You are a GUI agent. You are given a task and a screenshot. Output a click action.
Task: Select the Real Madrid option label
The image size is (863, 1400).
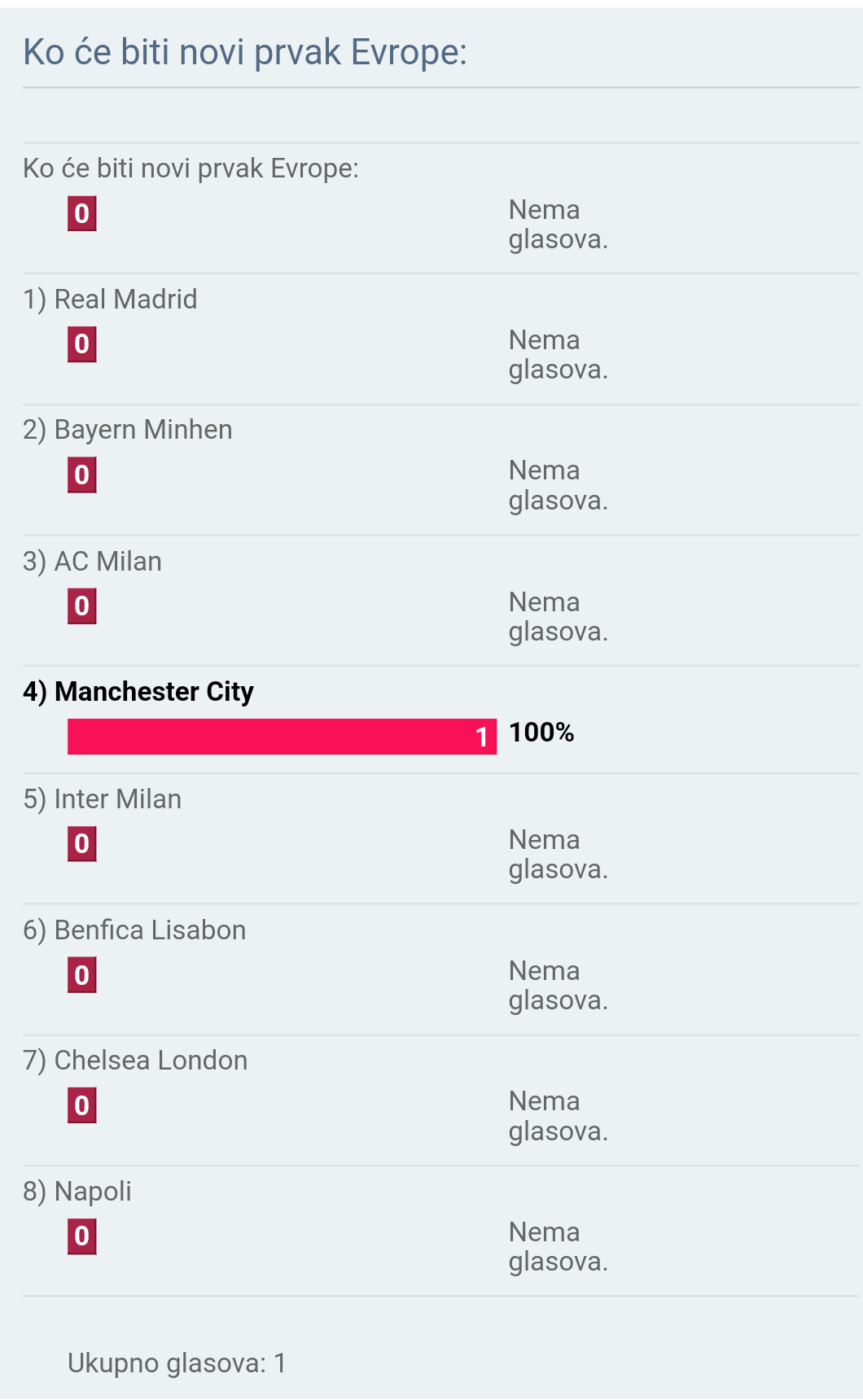tap(110, 300)
